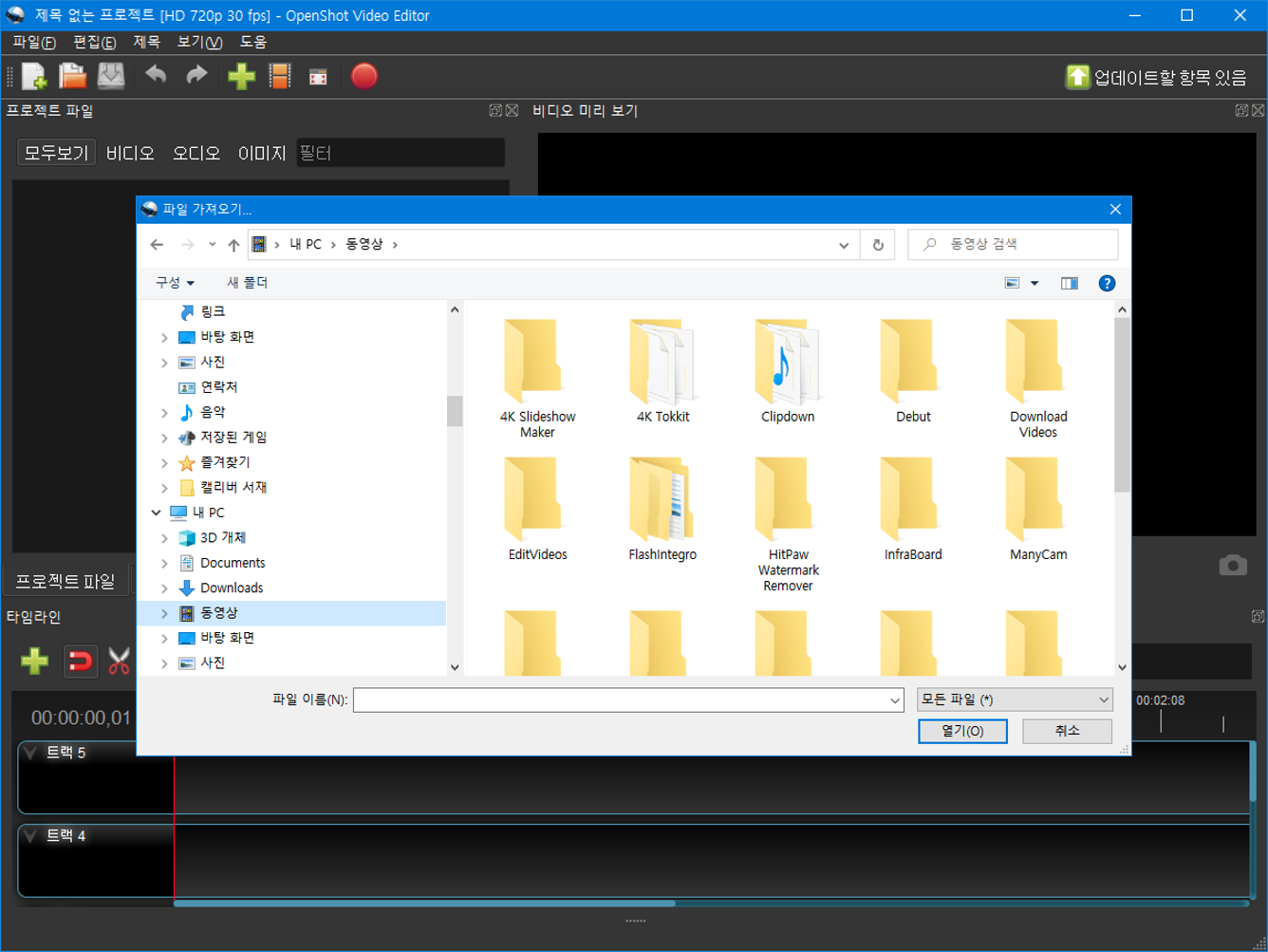
Task: Click the dialog Help question mark icon
Action: [x=1107, y=283]
